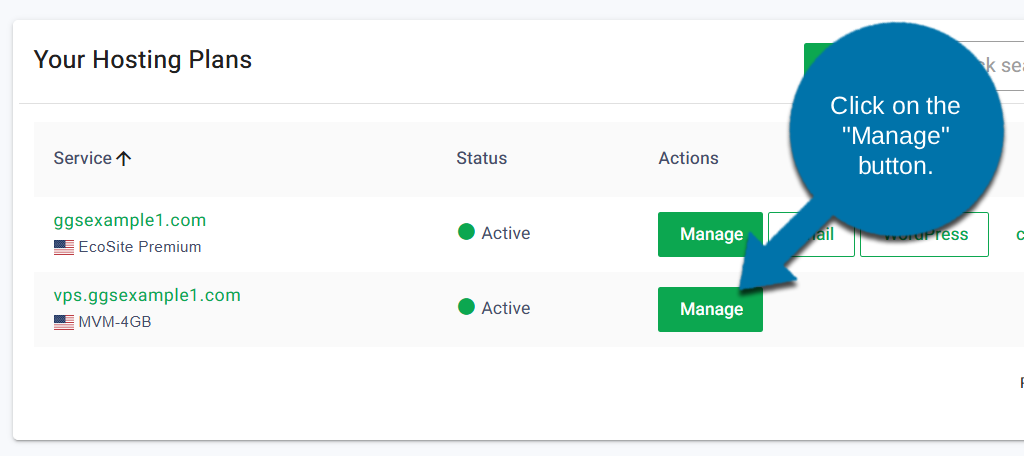Click green status dot for ggsexample1.com
The height and width of the screenshot is (456, 1024).
coord(466,232)
